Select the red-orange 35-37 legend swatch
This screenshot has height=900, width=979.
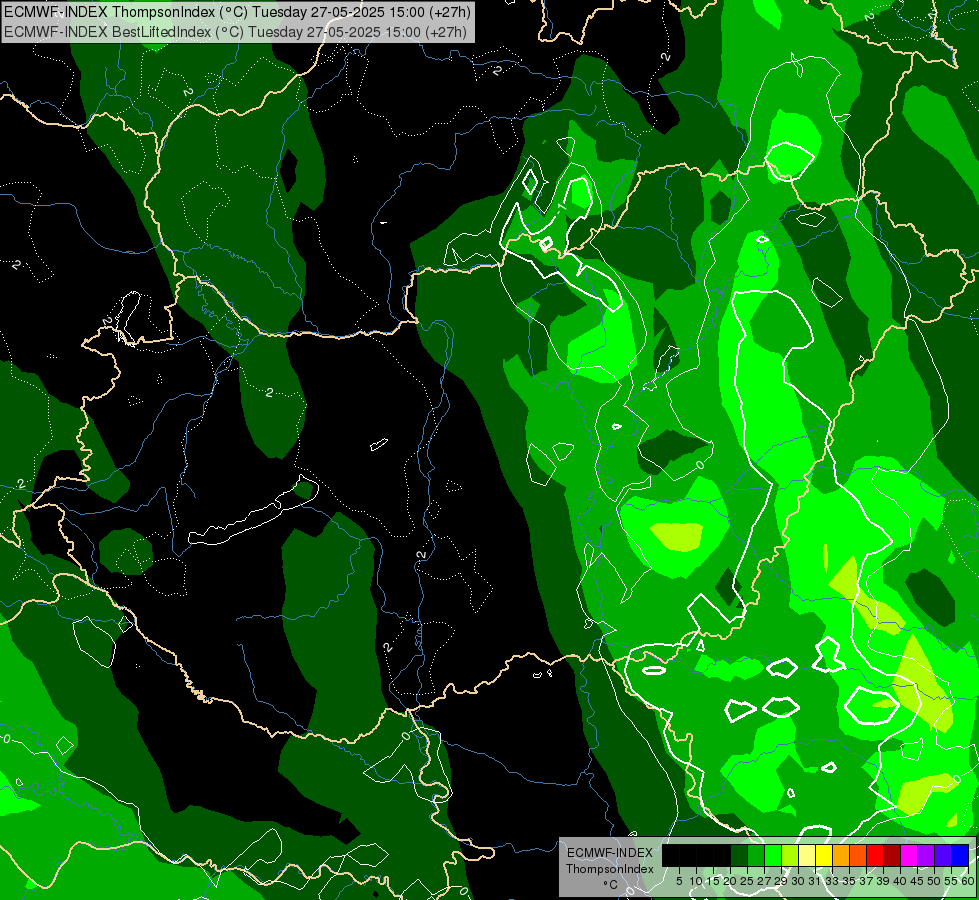[x=858, y=855]
